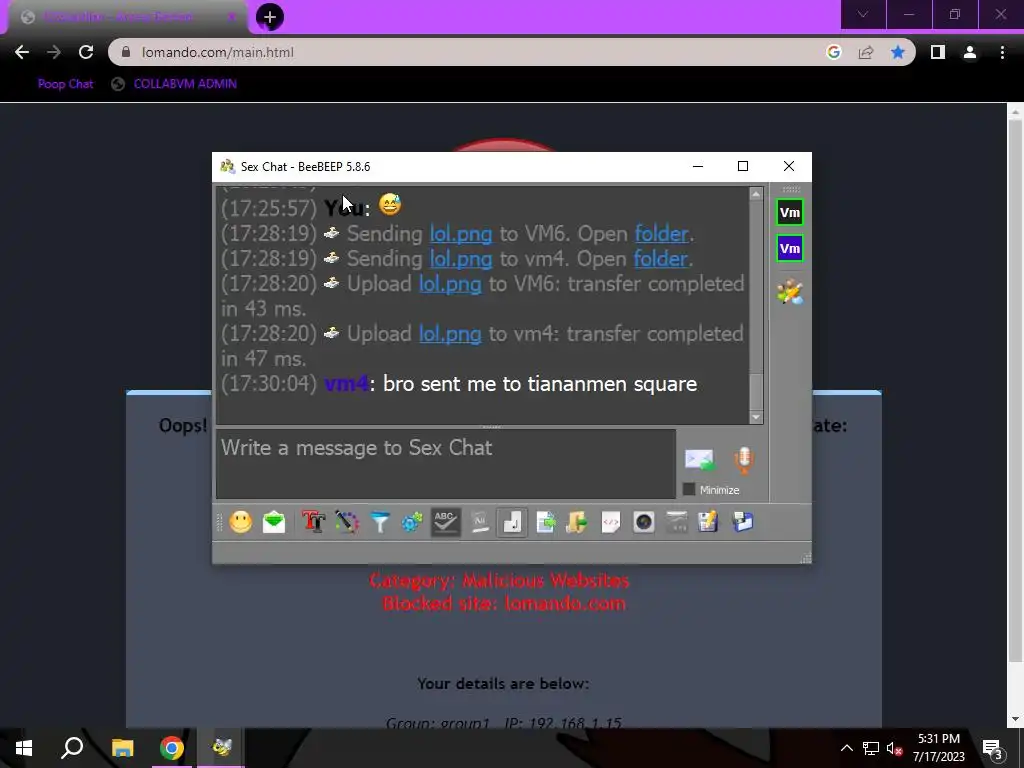Screen dimensions: 1024x768
Task: Open lol.png in Upload to VM6 line
Action: pos(450,284)
